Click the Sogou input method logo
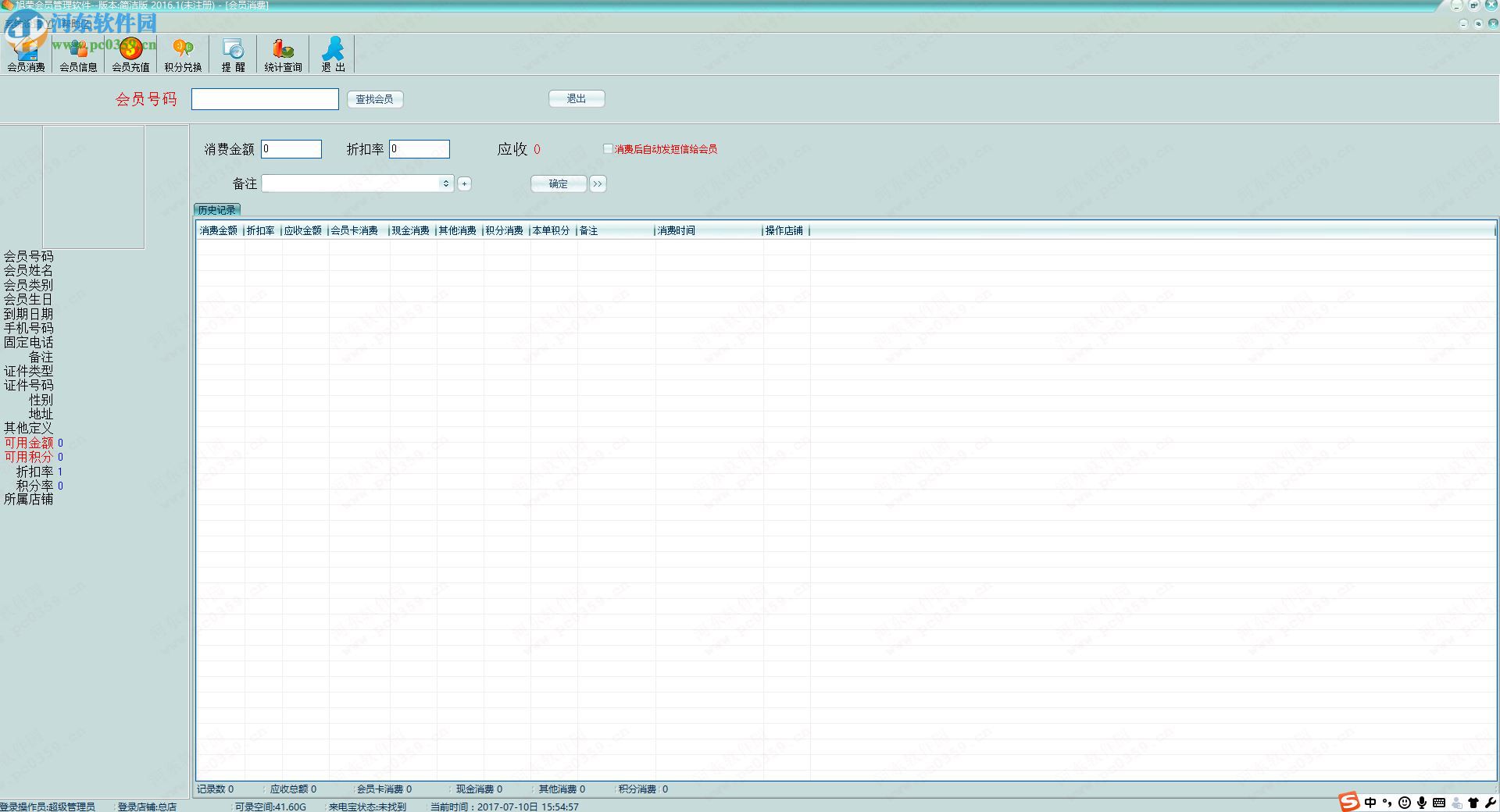The image size is (1500, 812). [x=1349, y=802]
